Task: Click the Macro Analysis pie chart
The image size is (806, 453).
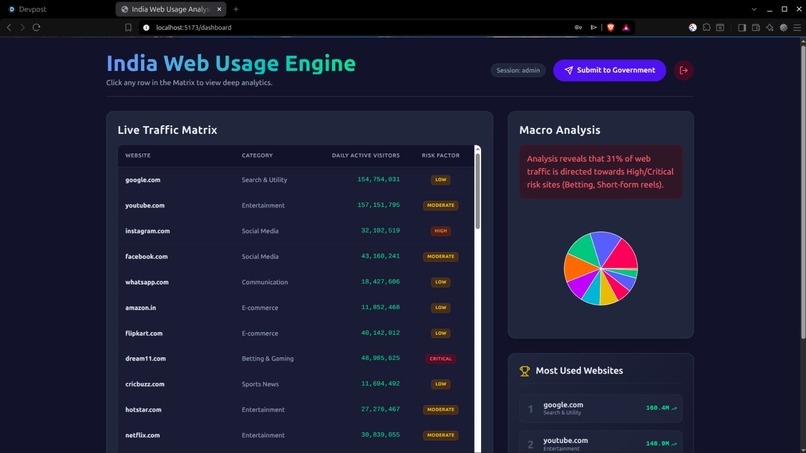Action: (600, 268)
